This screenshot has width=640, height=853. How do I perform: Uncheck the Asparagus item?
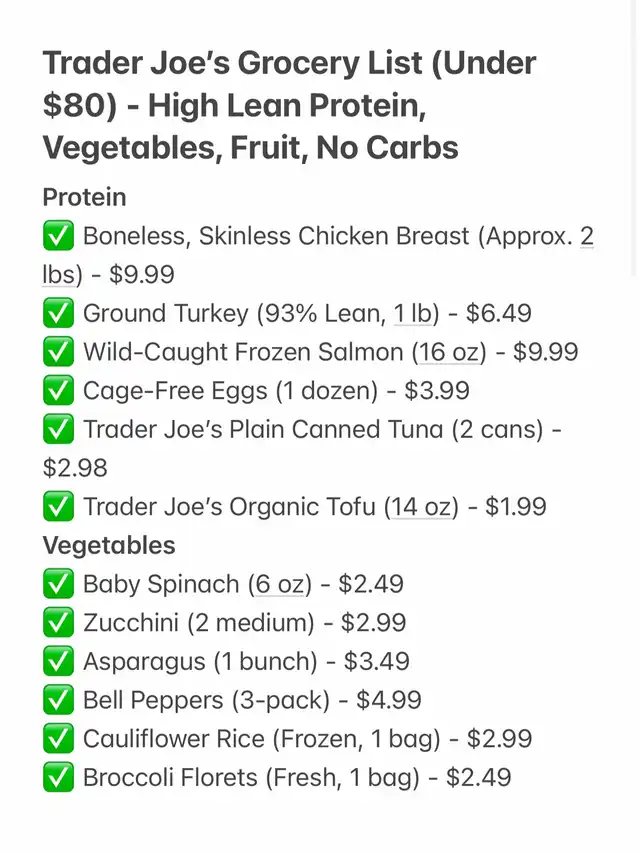click(x=57, y=662)
